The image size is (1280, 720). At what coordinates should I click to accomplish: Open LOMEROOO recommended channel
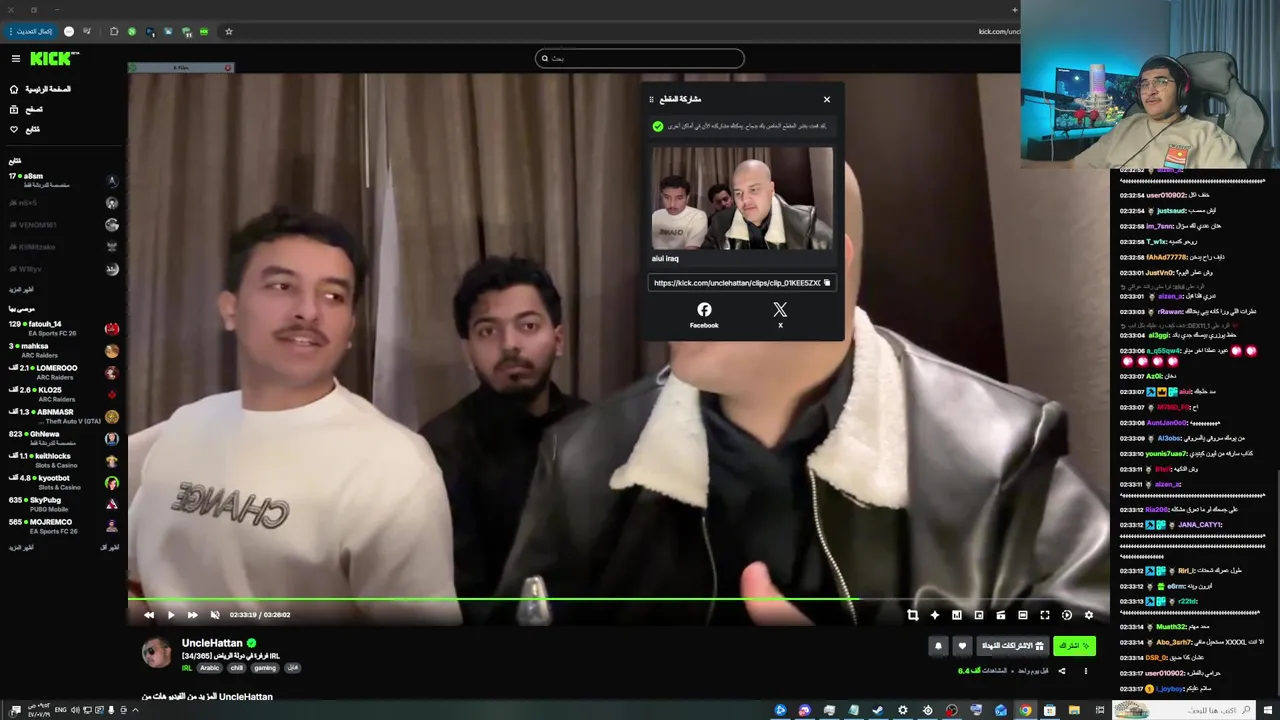point(64,372)
